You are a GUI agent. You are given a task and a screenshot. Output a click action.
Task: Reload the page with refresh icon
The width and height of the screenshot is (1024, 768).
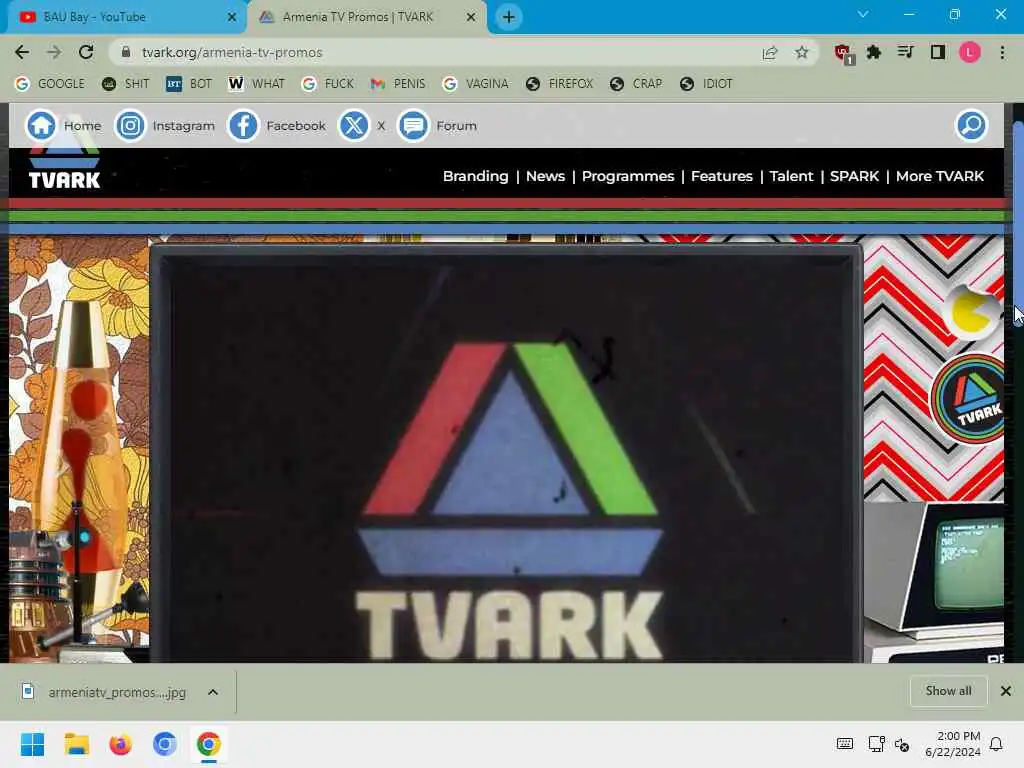click(86, 52)
